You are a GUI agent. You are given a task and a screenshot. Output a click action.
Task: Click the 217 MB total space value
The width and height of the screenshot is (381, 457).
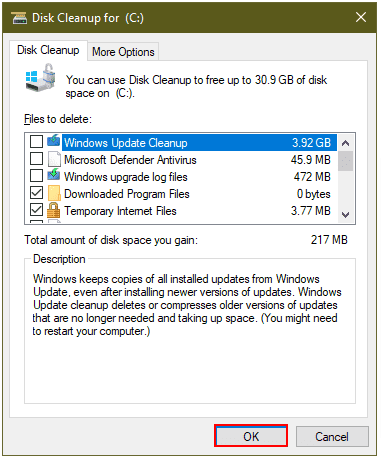point(329,240)
